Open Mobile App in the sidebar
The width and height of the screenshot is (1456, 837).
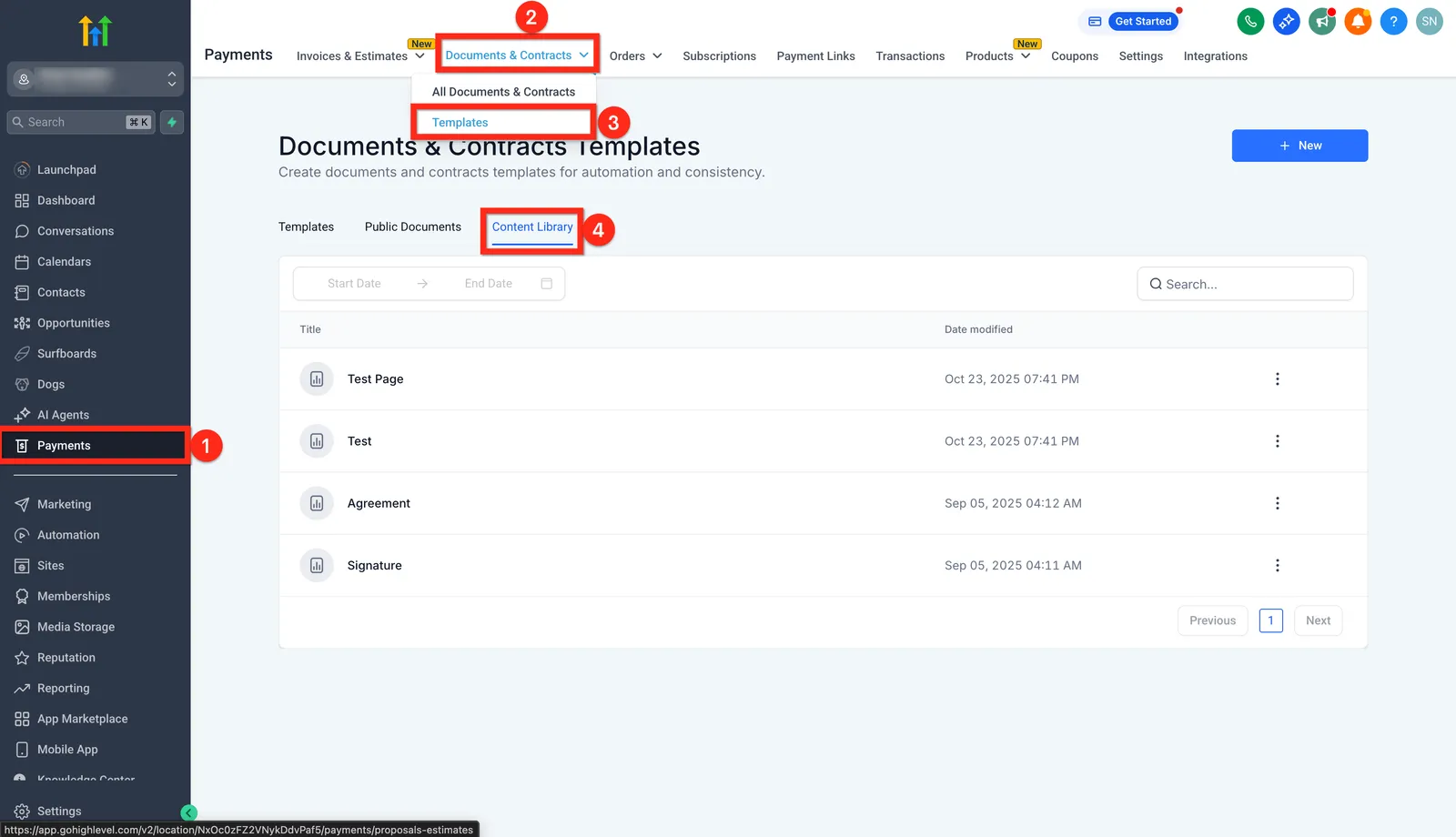[67, 750]
